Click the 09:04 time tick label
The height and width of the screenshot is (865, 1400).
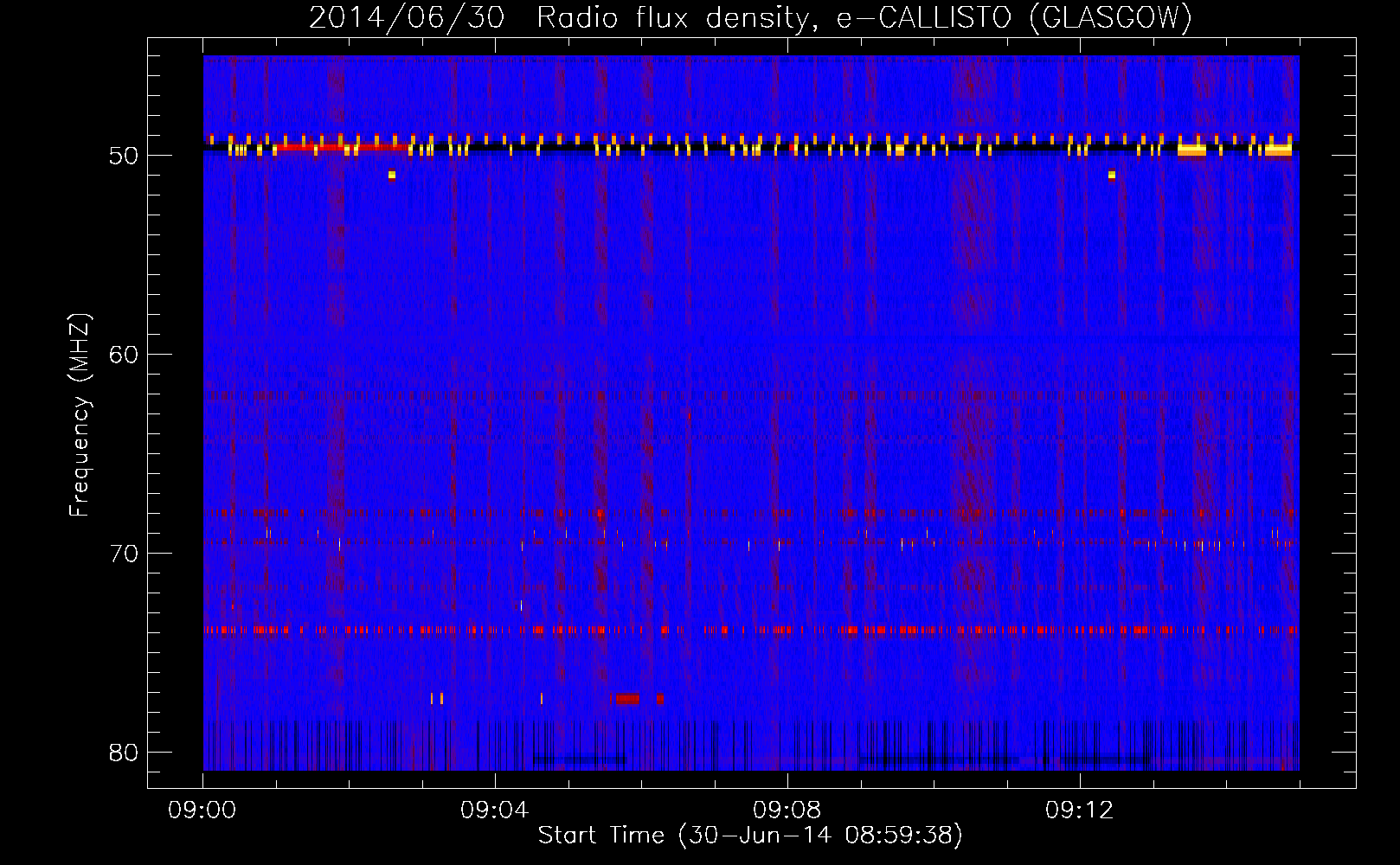(x=495, y=811)
